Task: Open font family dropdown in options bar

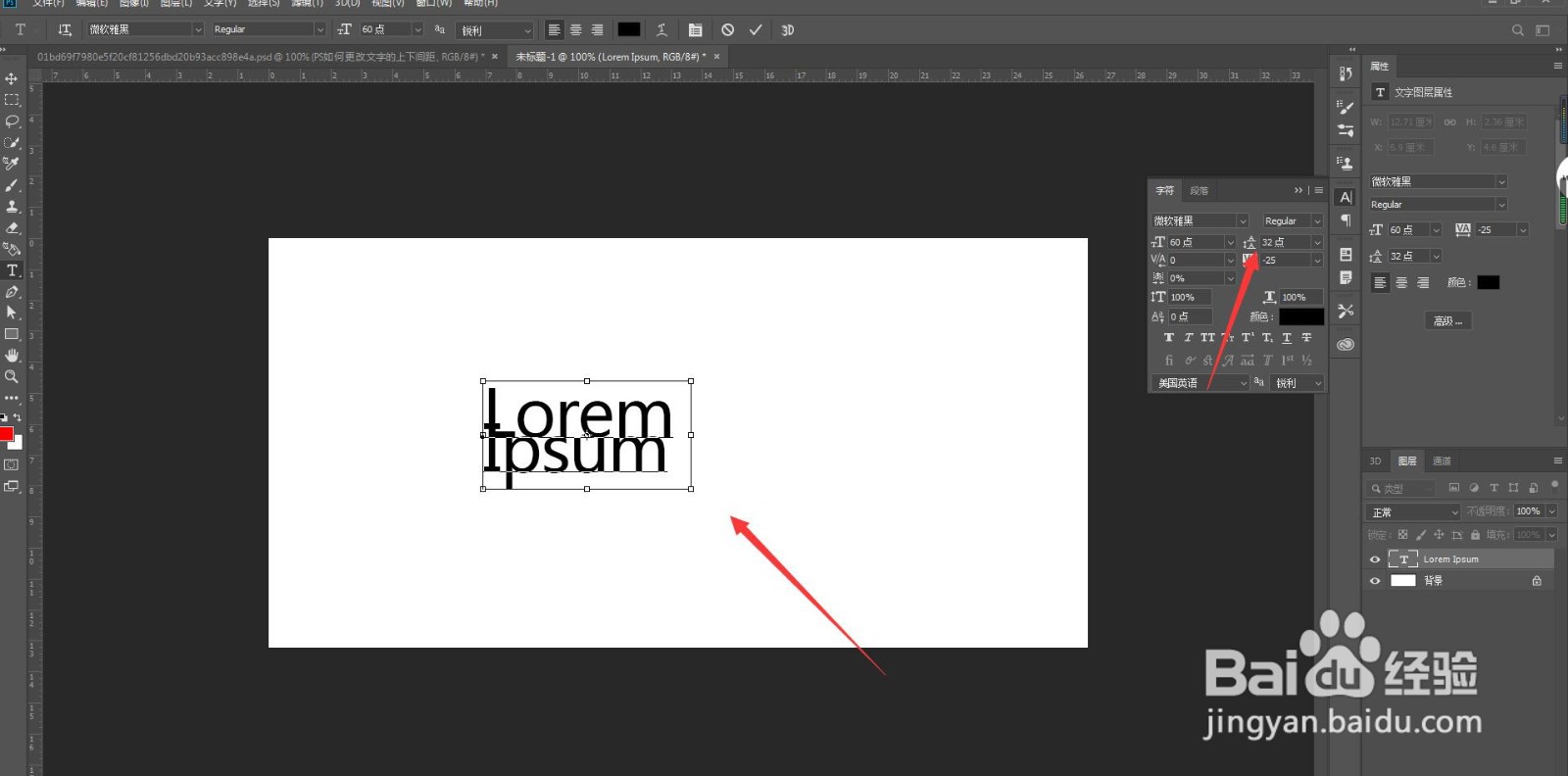Action: (197, 29)
